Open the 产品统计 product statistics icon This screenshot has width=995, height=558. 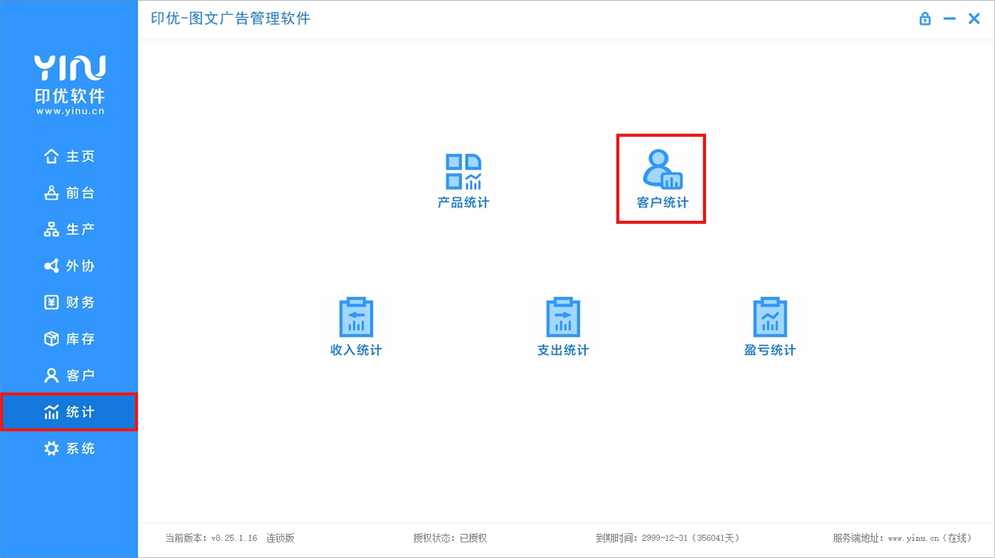pyautogui.click(x=463, y=180)
